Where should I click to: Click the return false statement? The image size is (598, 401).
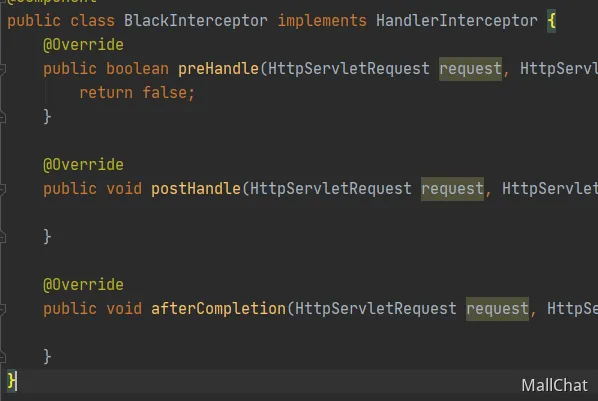click(x=137, y=93)
